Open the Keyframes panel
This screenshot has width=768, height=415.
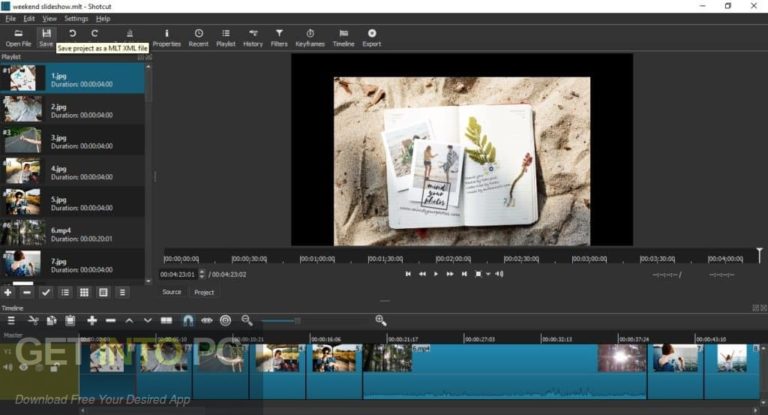310,38
